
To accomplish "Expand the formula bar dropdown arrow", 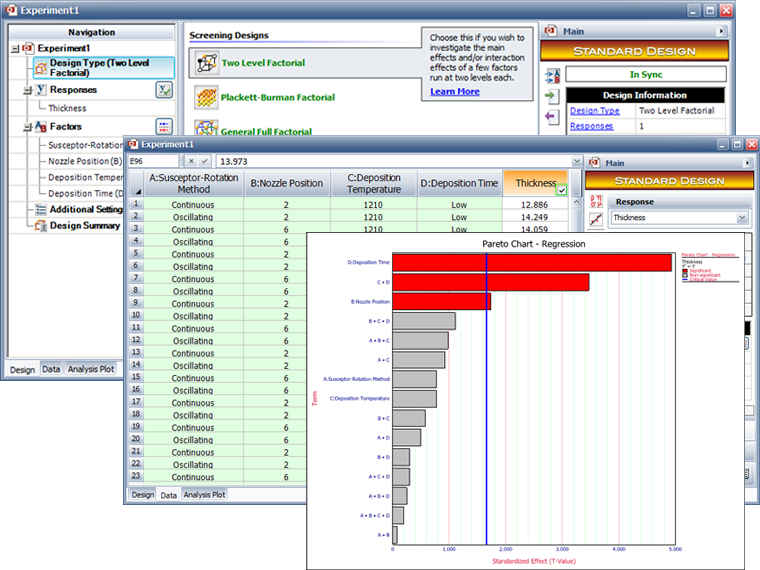I will (575, 161).
